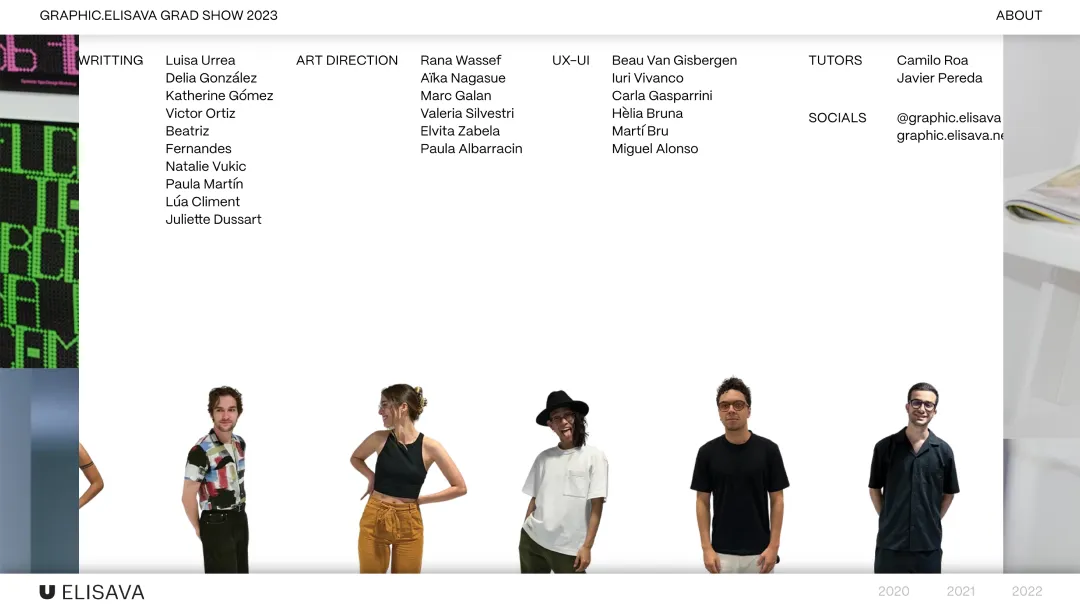Select the person wearing a black hat

click(563, 480)
